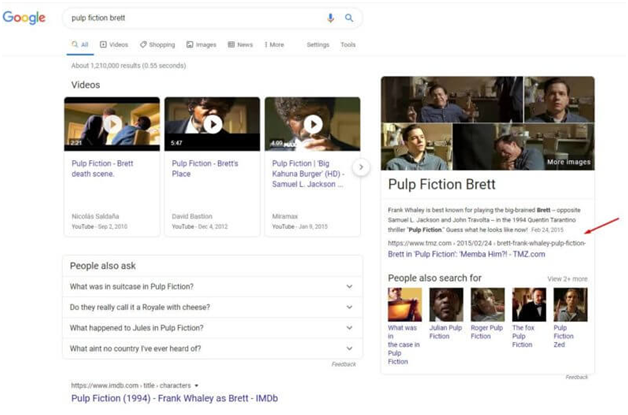Open 'Pulp Fiction Zed' text link
628x415 pixels.
tap(564, 336)
